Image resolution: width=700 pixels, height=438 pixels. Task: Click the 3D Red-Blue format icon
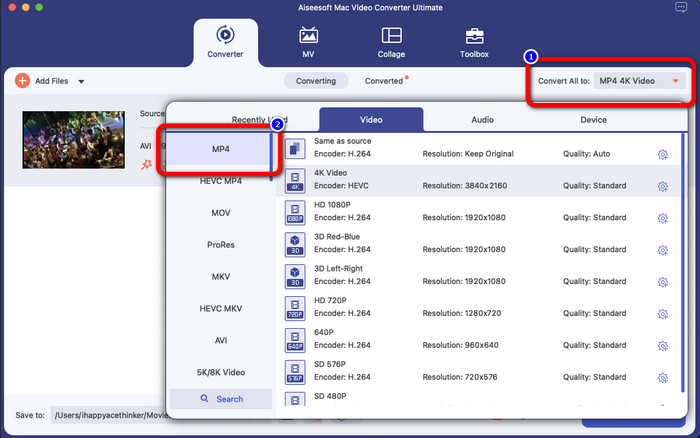295,244
